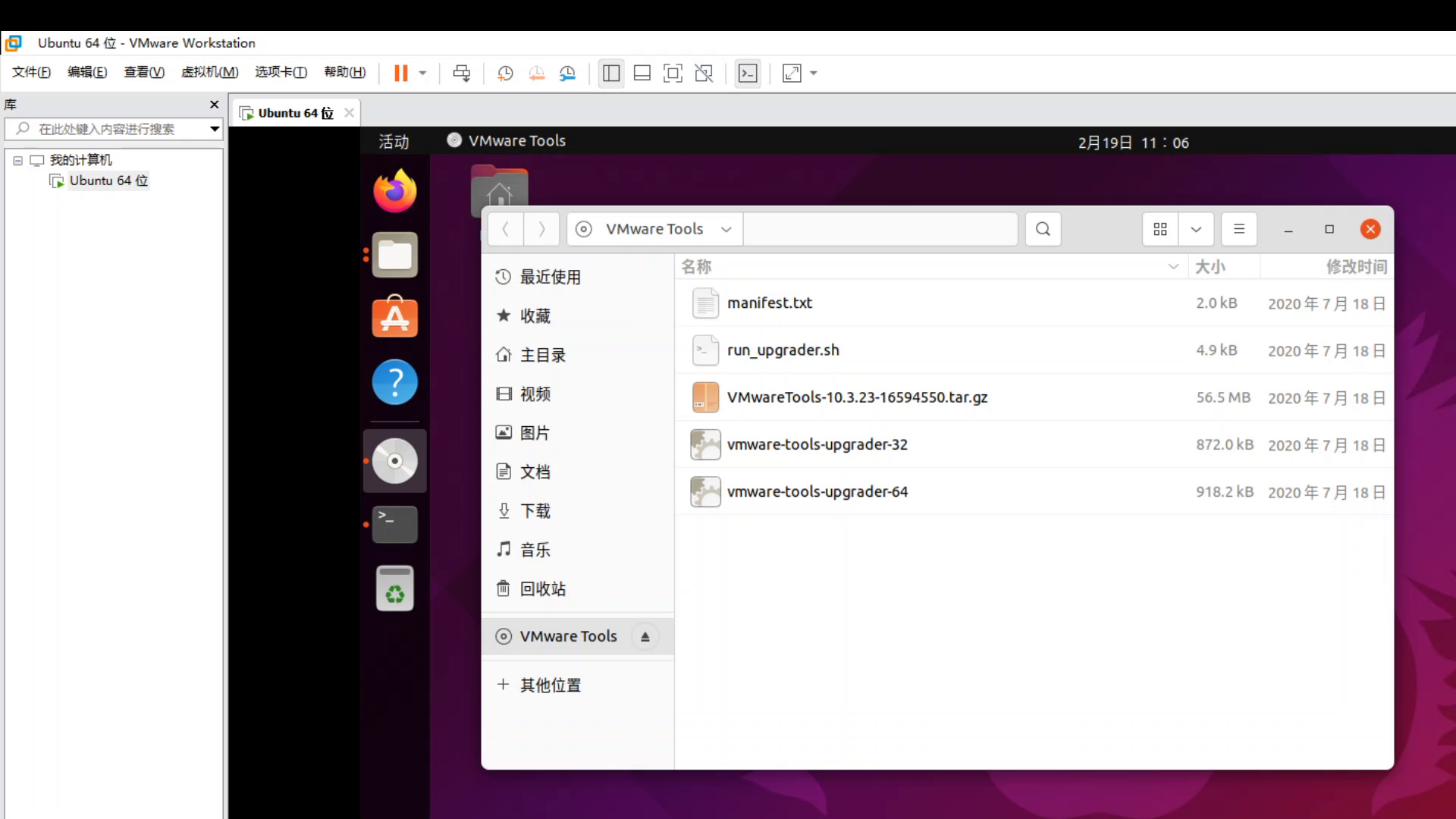Click the revert to snapshot icon
This screenshot has height=819, width=1456.
pyautogui.click(x=536, y=74)
